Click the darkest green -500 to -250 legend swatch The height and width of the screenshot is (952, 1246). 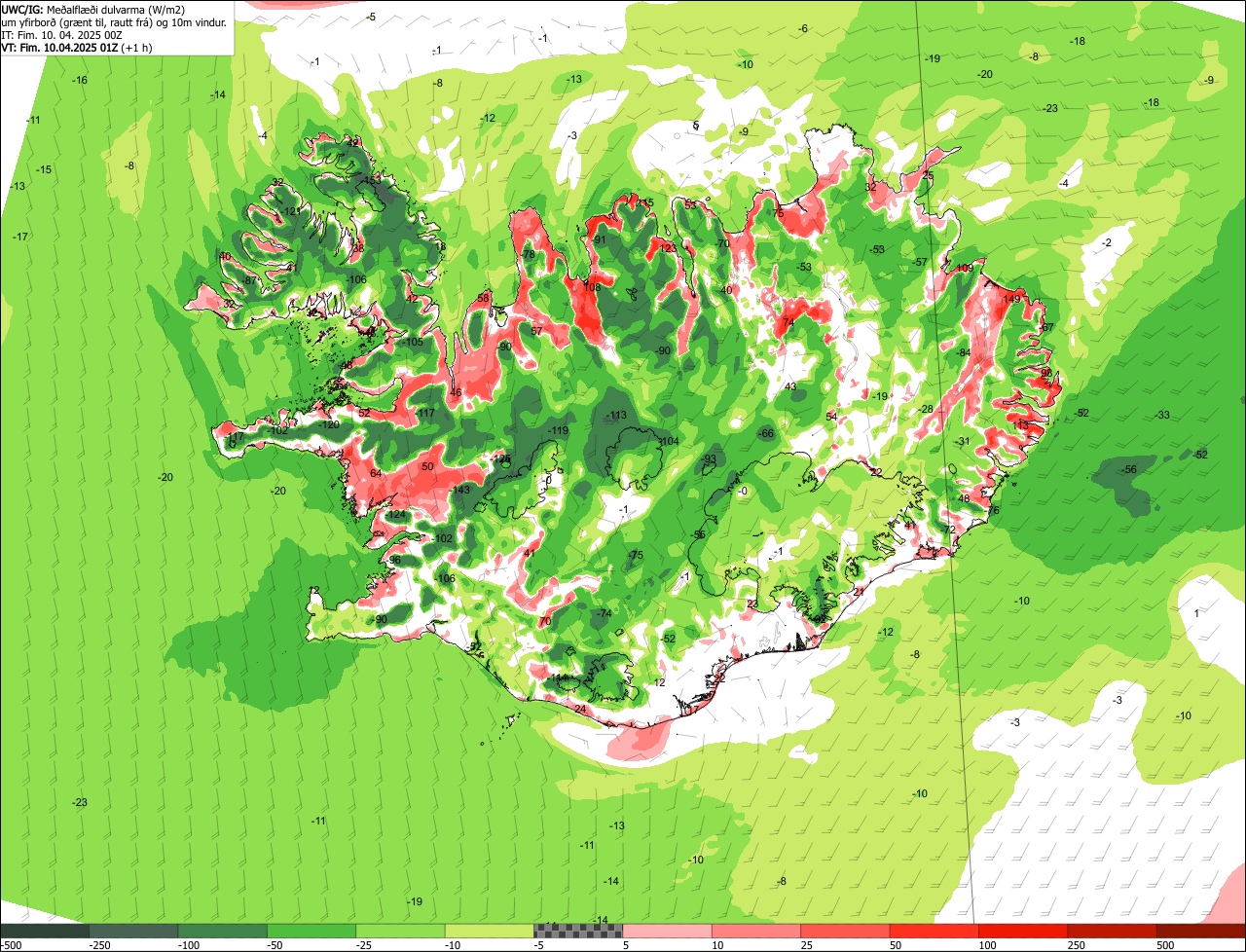click(x=45, y=931)
